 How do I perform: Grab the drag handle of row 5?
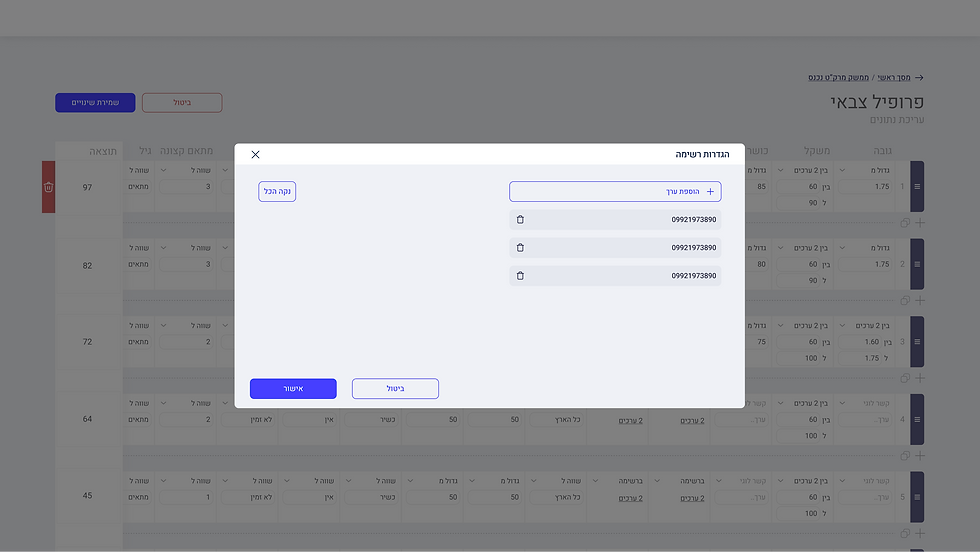coord(917,497)
